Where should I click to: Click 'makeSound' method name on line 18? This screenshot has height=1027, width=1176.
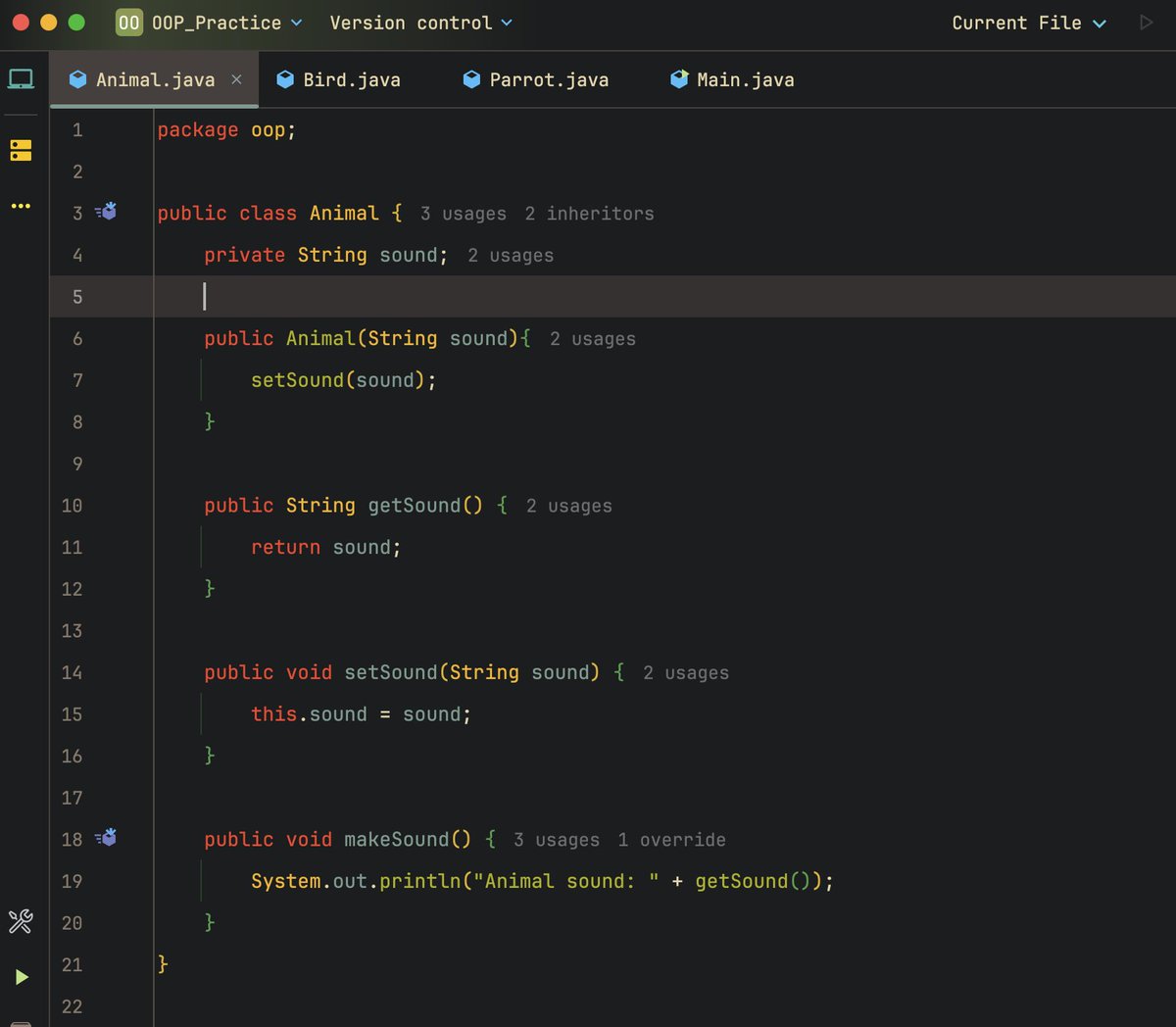[x=396, y=840]
